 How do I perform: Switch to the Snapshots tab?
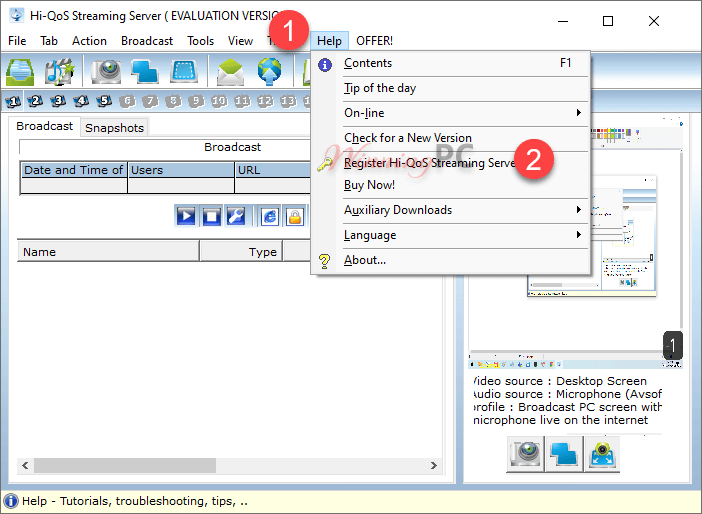tap(115, 128)
